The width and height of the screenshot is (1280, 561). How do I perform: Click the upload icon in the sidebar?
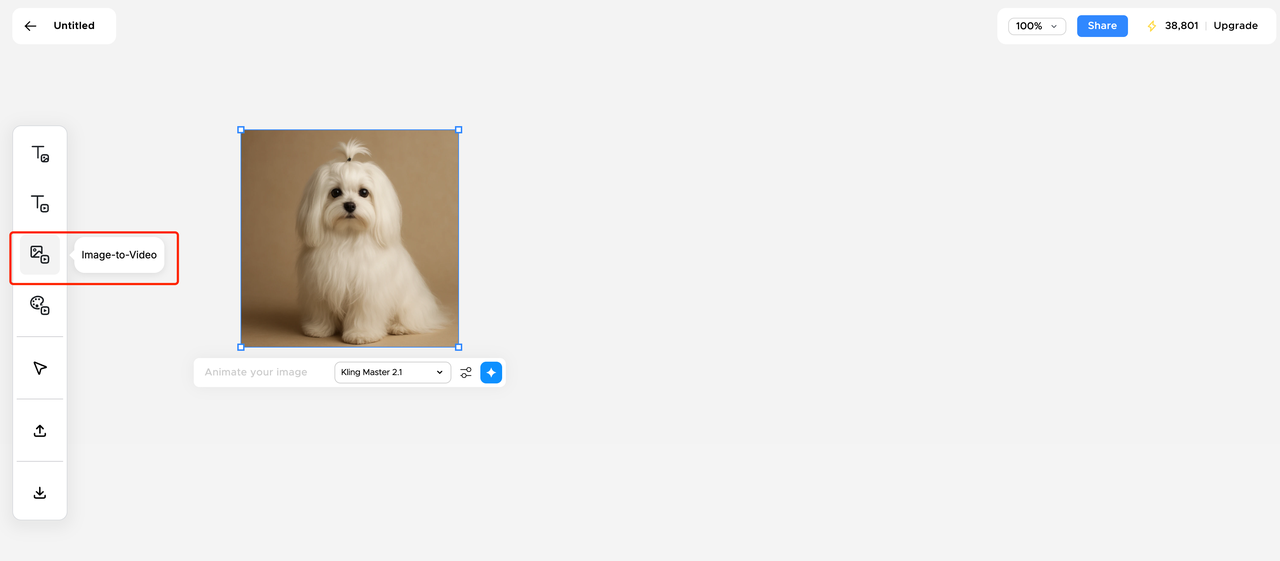coord(40,430)
